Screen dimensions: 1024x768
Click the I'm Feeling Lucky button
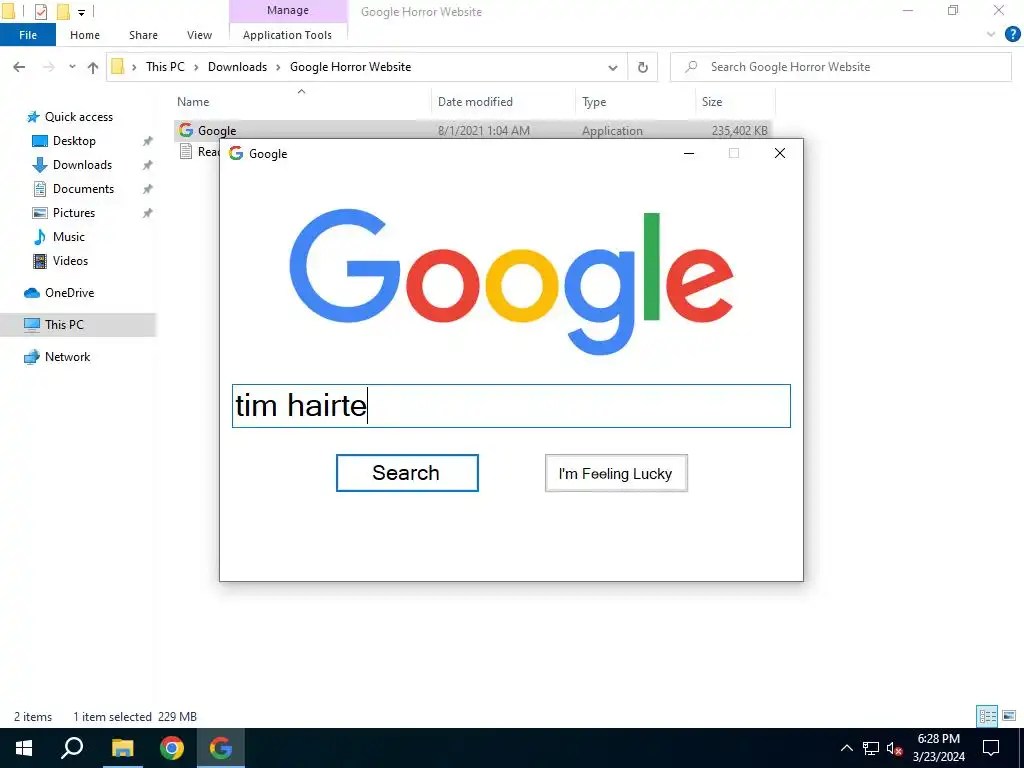pos(616,473)
